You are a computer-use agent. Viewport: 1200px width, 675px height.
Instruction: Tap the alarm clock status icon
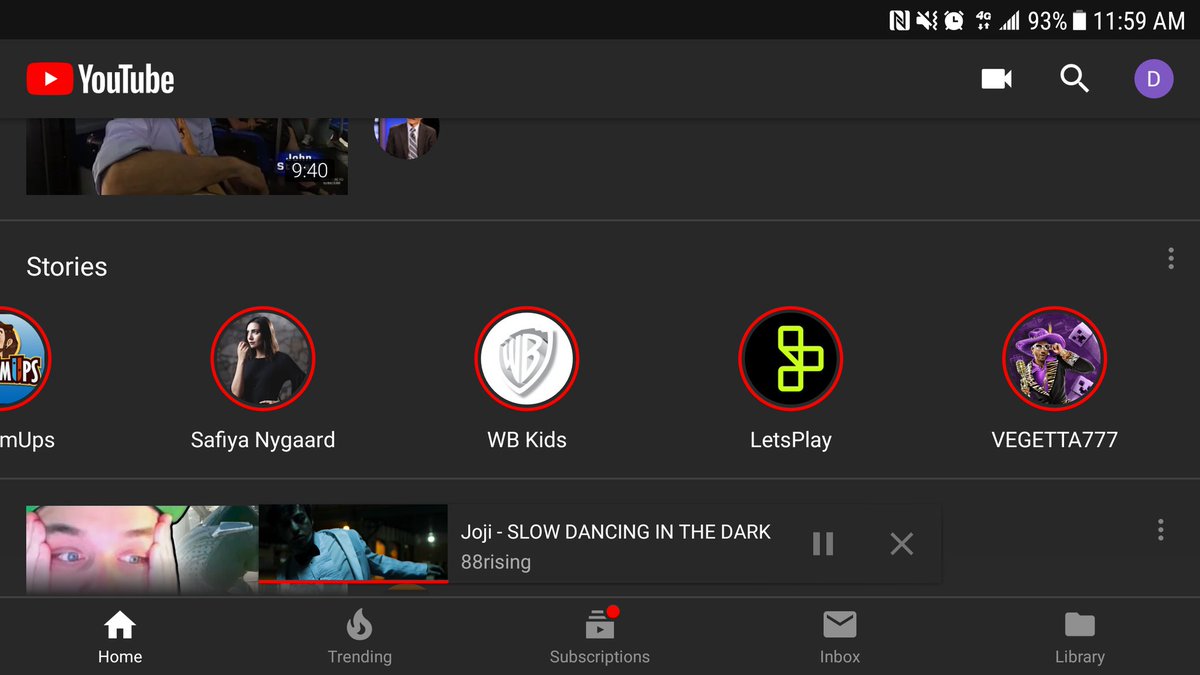coord(953,20)
